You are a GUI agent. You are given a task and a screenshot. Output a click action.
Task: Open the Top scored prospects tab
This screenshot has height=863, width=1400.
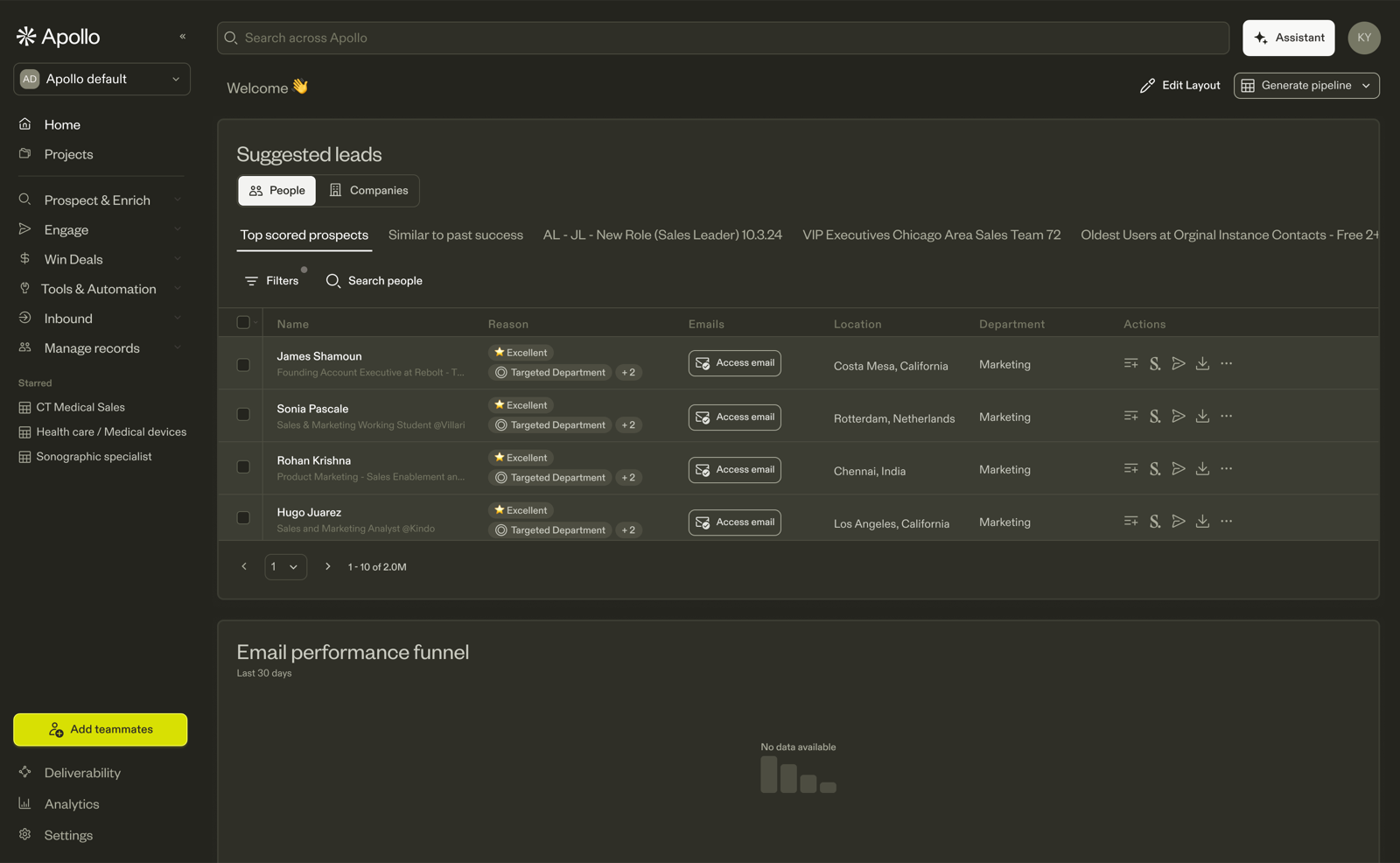point(304,235)
